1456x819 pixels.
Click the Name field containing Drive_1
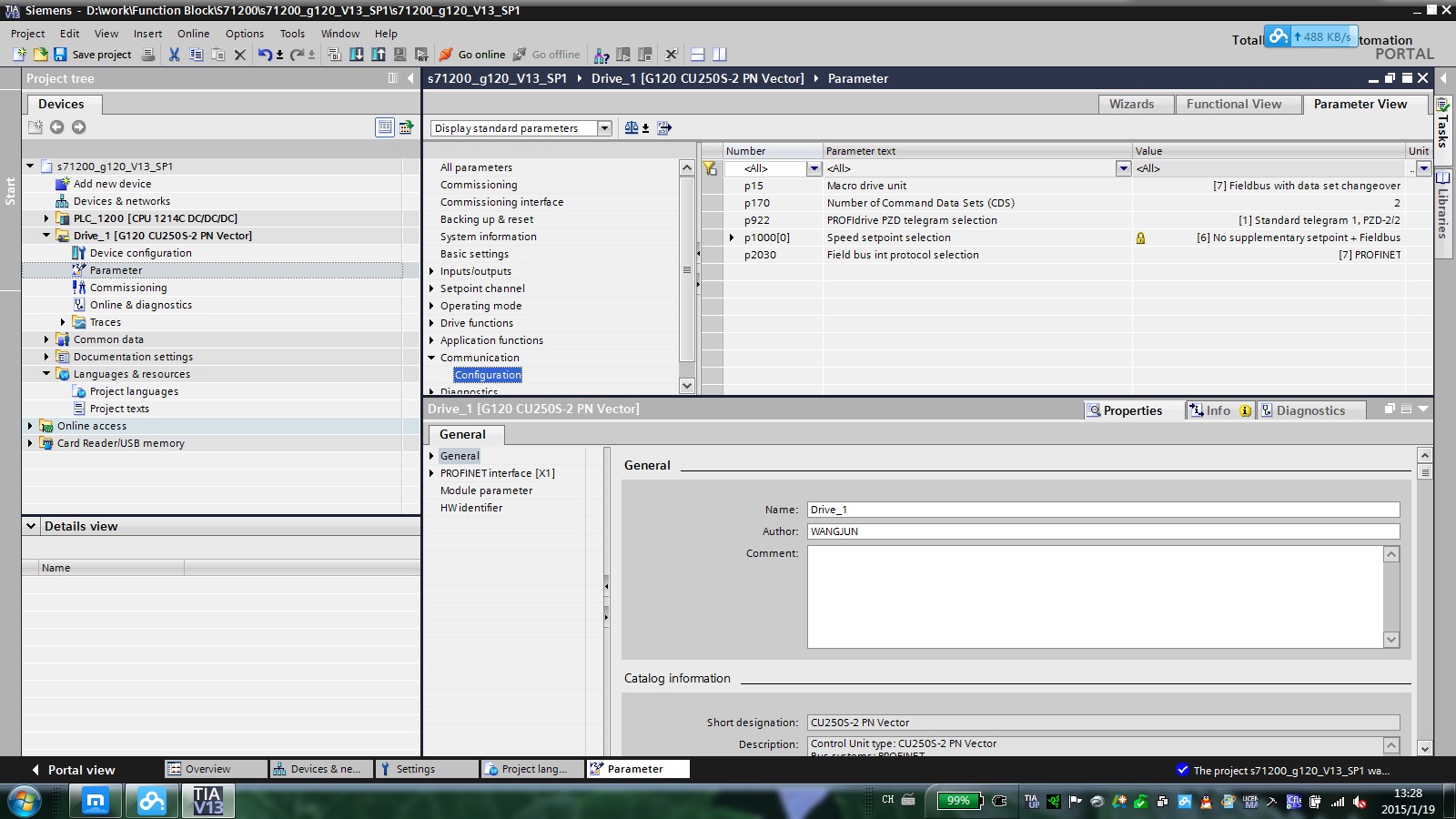(1103, 510)
